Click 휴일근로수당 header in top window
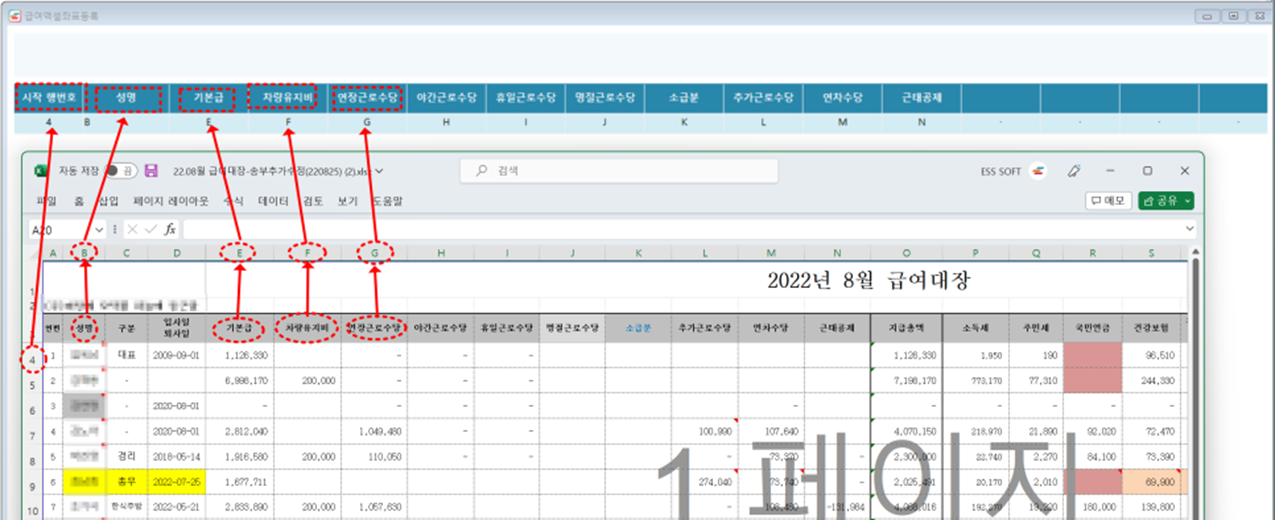Image resolution: width=1275 pixels, height=520 pixels. tap(526, 98)
